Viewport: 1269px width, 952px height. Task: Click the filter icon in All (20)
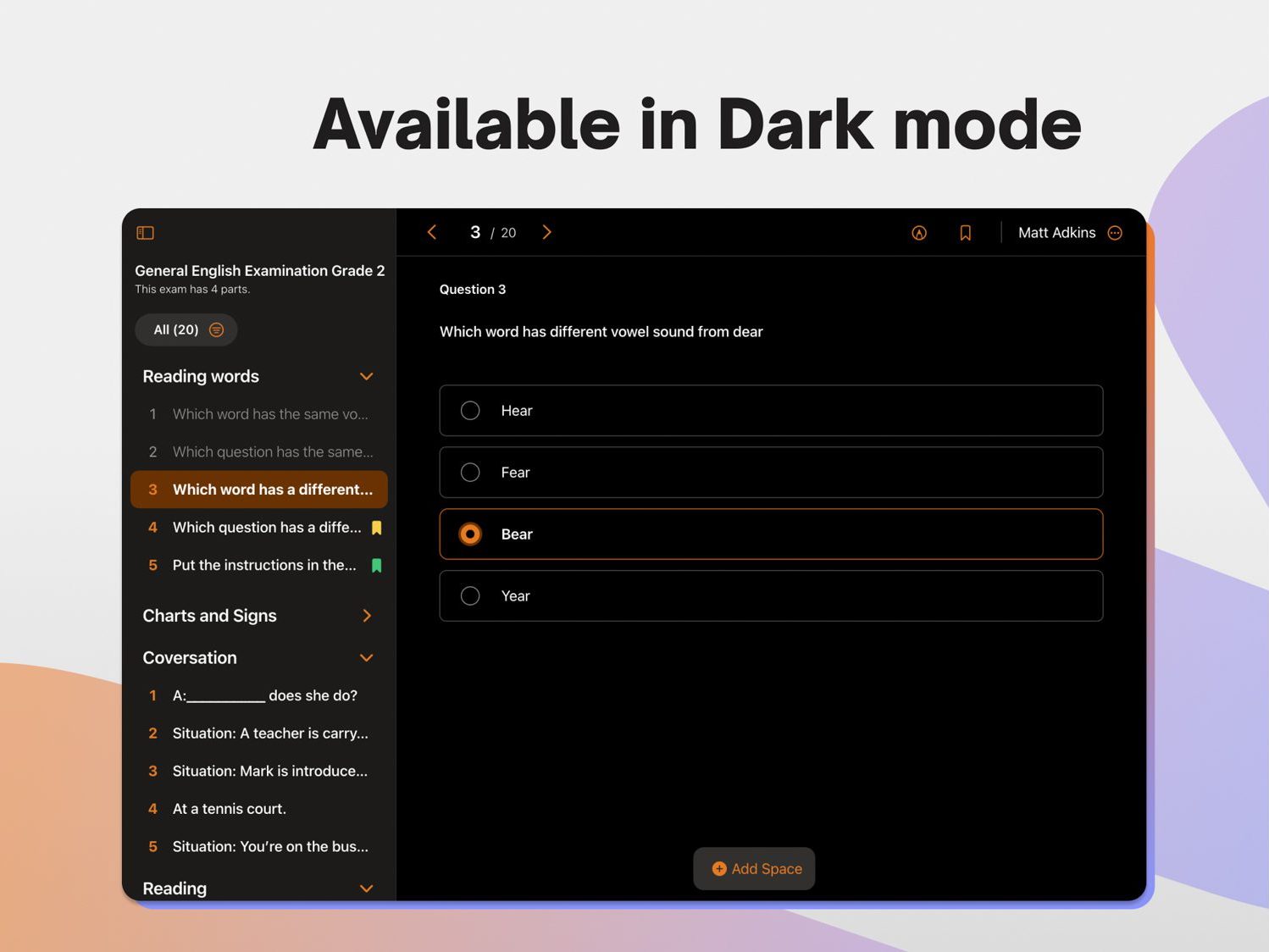[x=217, y=329]
